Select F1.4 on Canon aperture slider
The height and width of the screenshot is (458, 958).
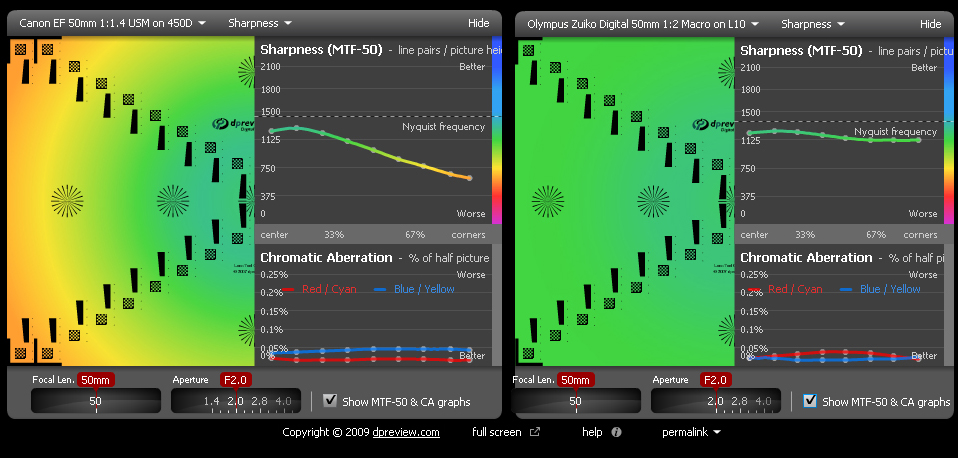coord(212,401)
